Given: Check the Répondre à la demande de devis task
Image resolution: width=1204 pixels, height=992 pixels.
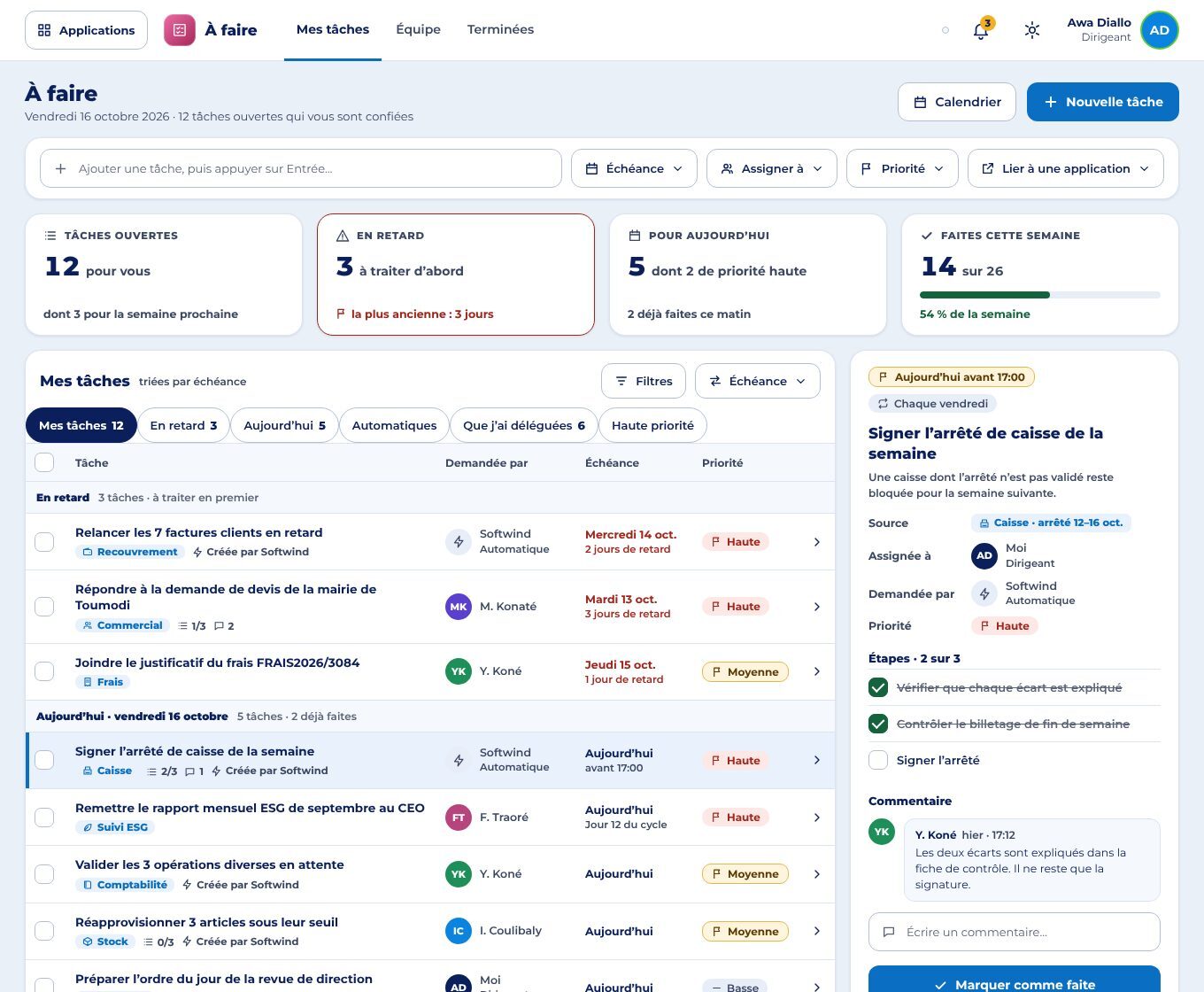Looking at the screenshot, I should (x=44, y=607).
